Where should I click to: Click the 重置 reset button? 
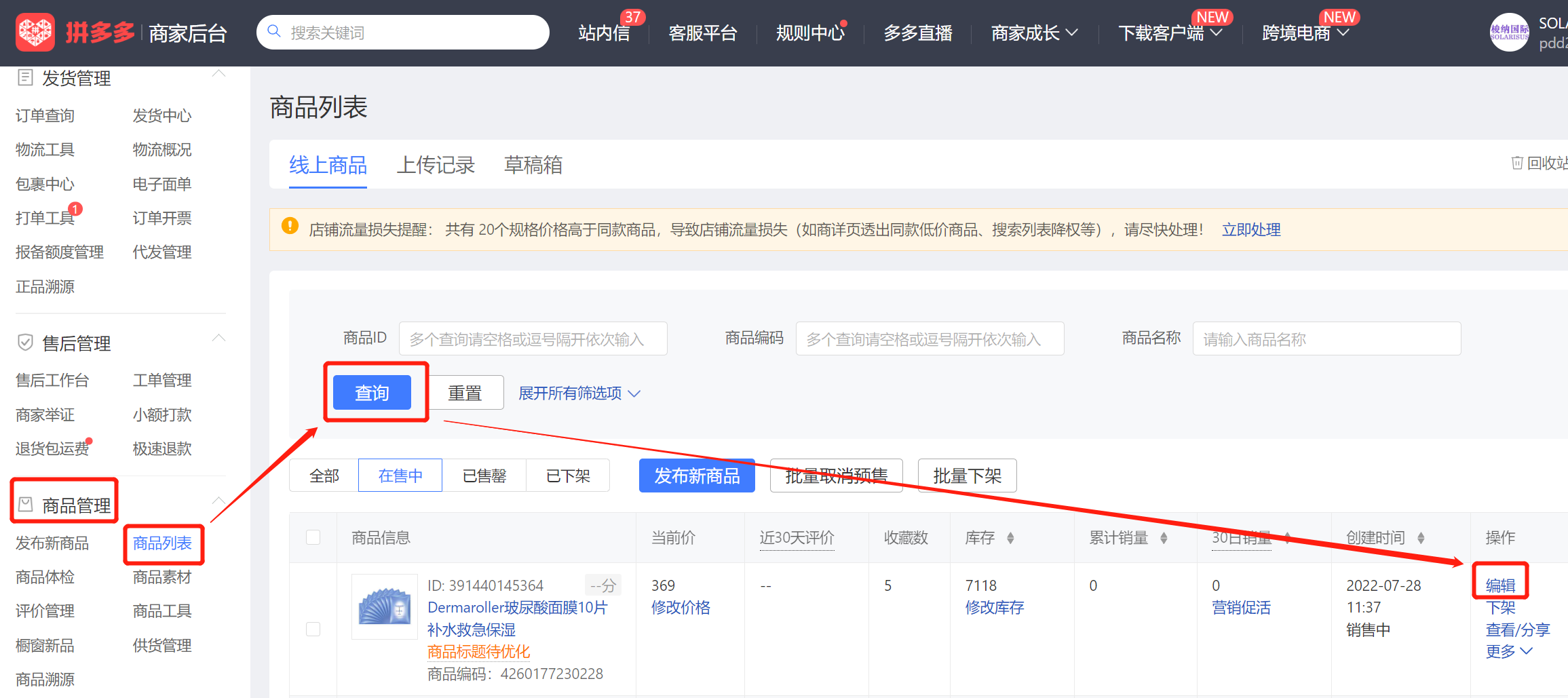tap(465, 393)
